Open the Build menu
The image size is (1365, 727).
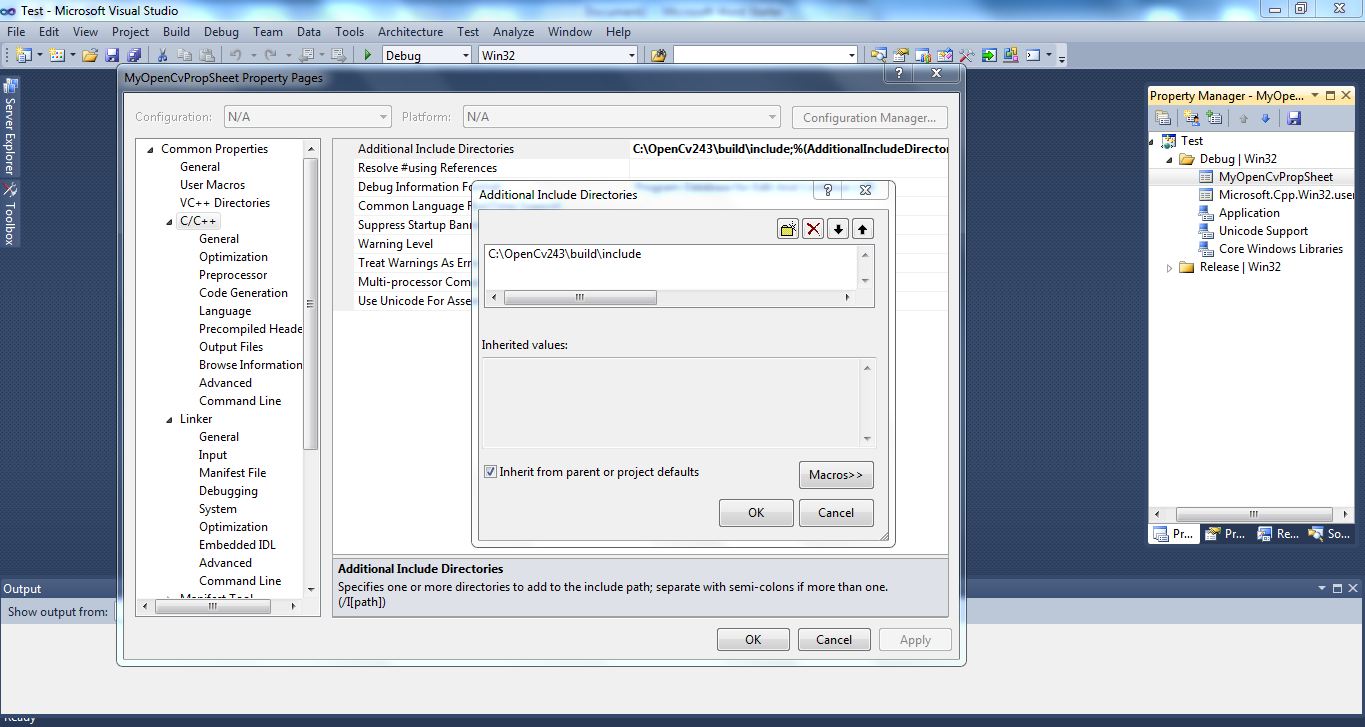(x=176, y=31)
